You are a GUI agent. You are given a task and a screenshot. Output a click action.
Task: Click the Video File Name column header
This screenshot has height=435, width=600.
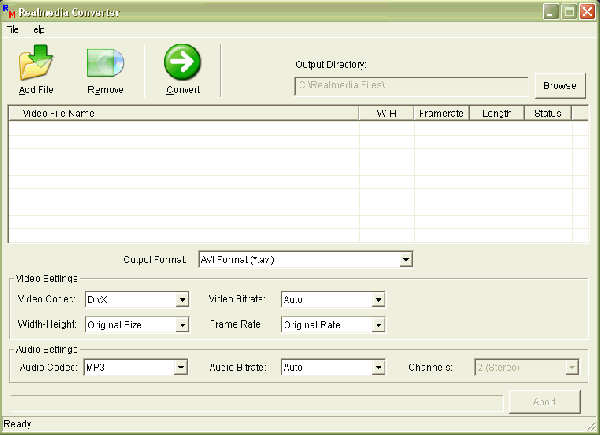tap(183, 113)
